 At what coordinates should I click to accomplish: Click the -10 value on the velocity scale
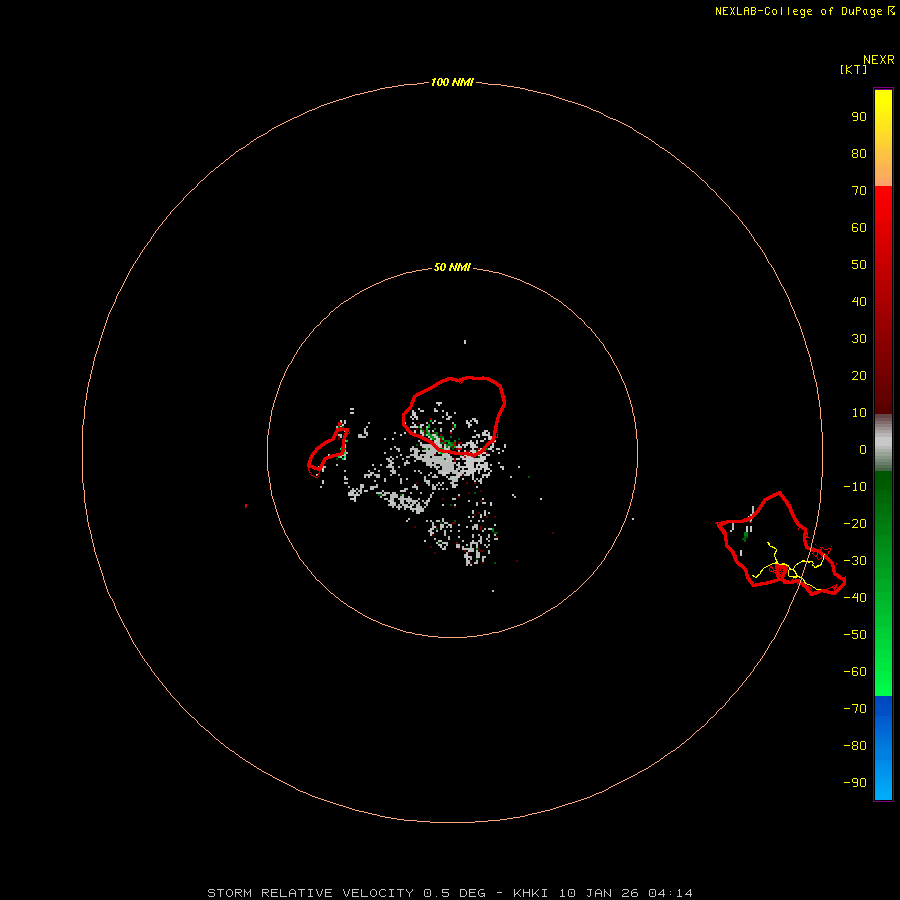(855, 487)
